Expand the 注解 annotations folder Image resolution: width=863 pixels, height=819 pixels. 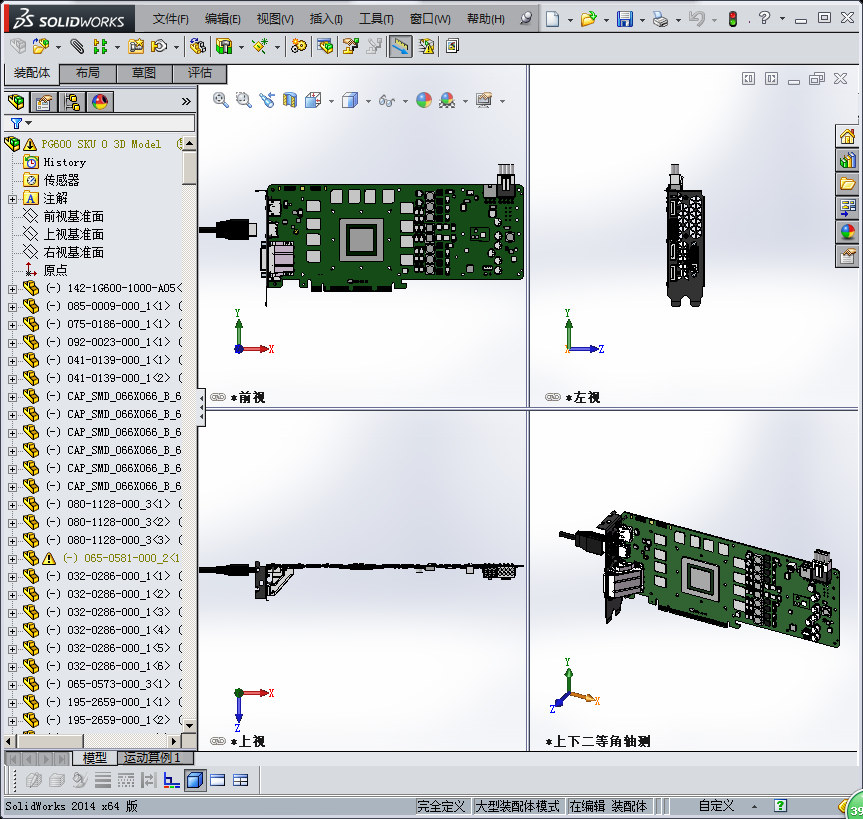point(13,199)
